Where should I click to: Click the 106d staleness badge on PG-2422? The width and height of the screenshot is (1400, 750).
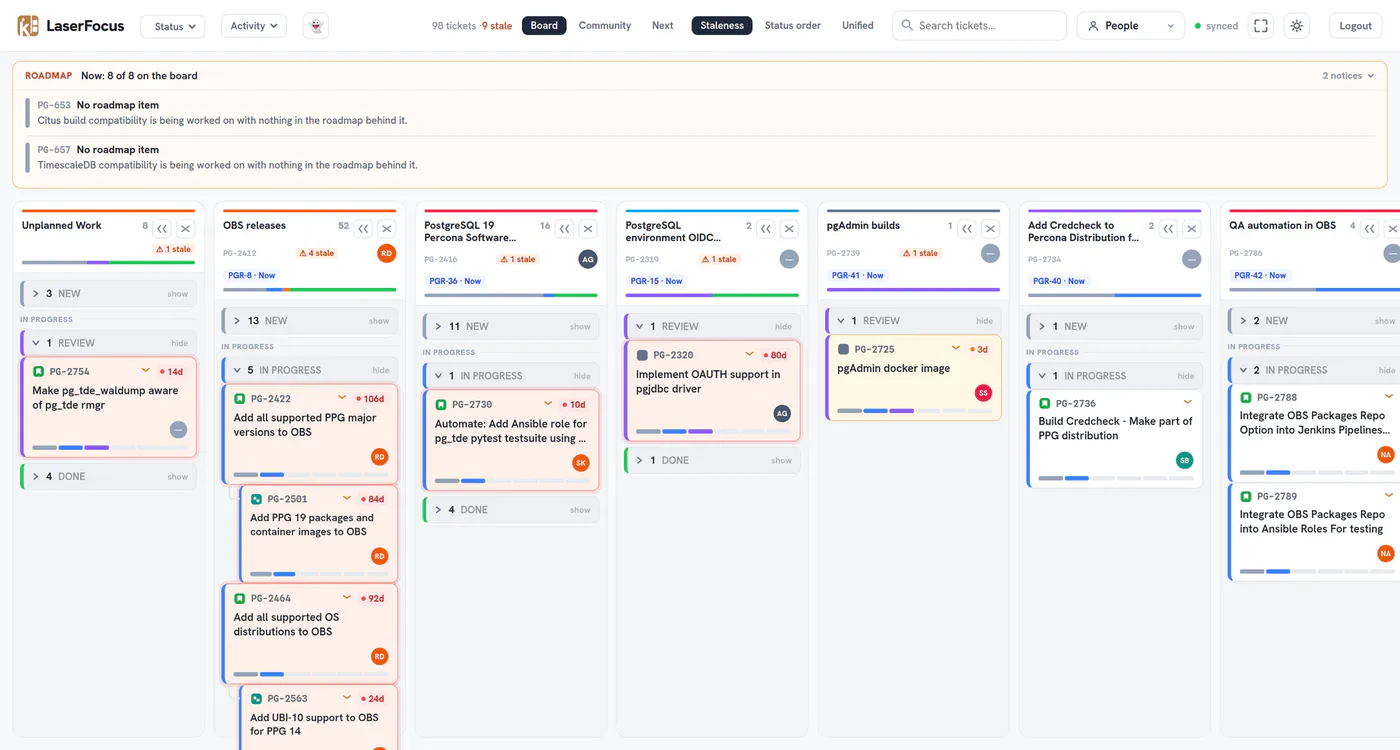pos(371,399)
